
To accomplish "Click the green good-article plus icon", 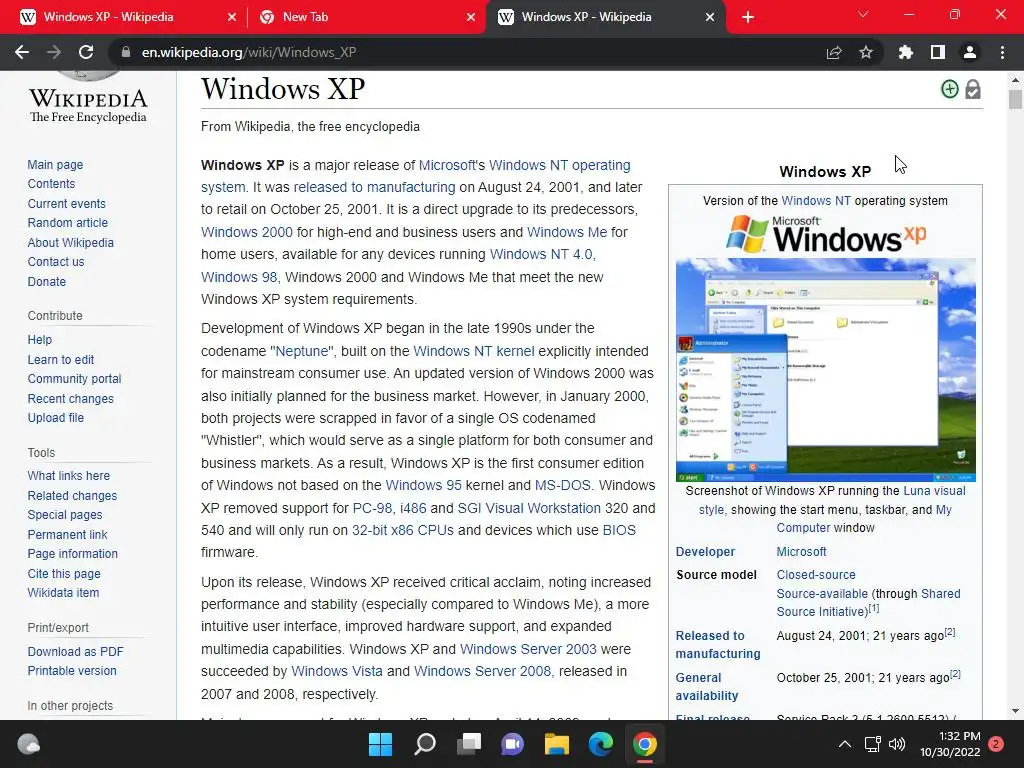I will (950, 89).
